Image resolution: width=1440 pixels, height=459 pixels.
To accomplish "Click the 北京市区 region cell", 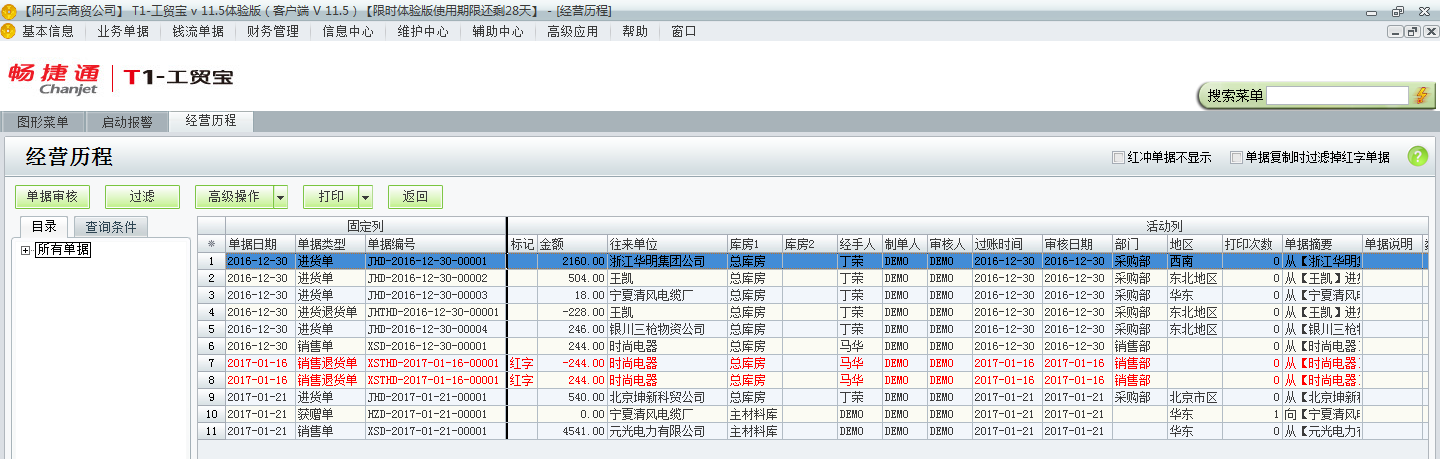I will [x=1194, y=397].
